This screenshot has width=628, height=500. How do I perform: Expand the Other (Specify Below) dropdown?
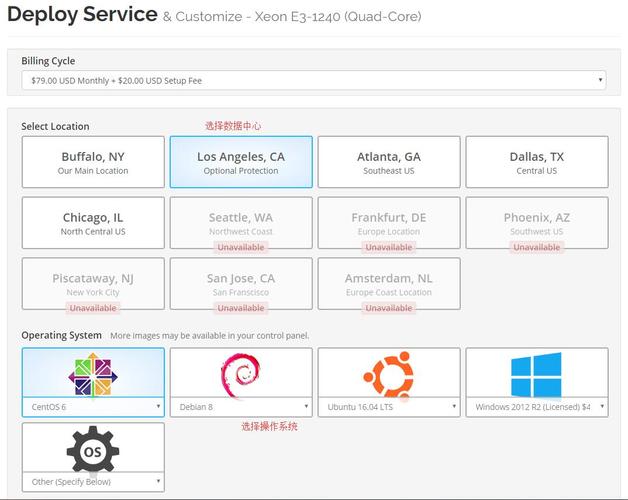pyautogui.click(x=93, y=482)
